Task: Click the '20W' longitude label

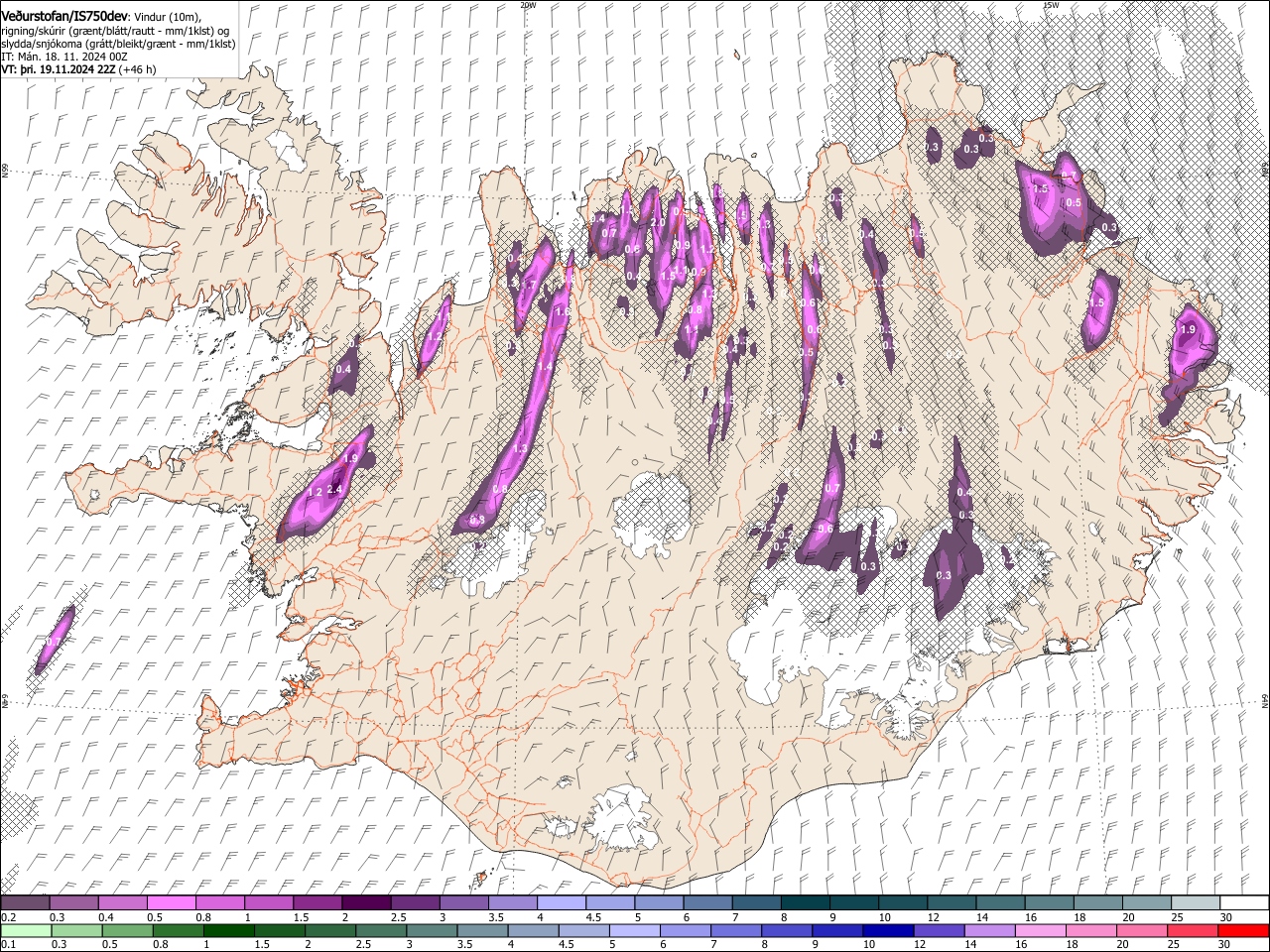Action: point(528,5)
